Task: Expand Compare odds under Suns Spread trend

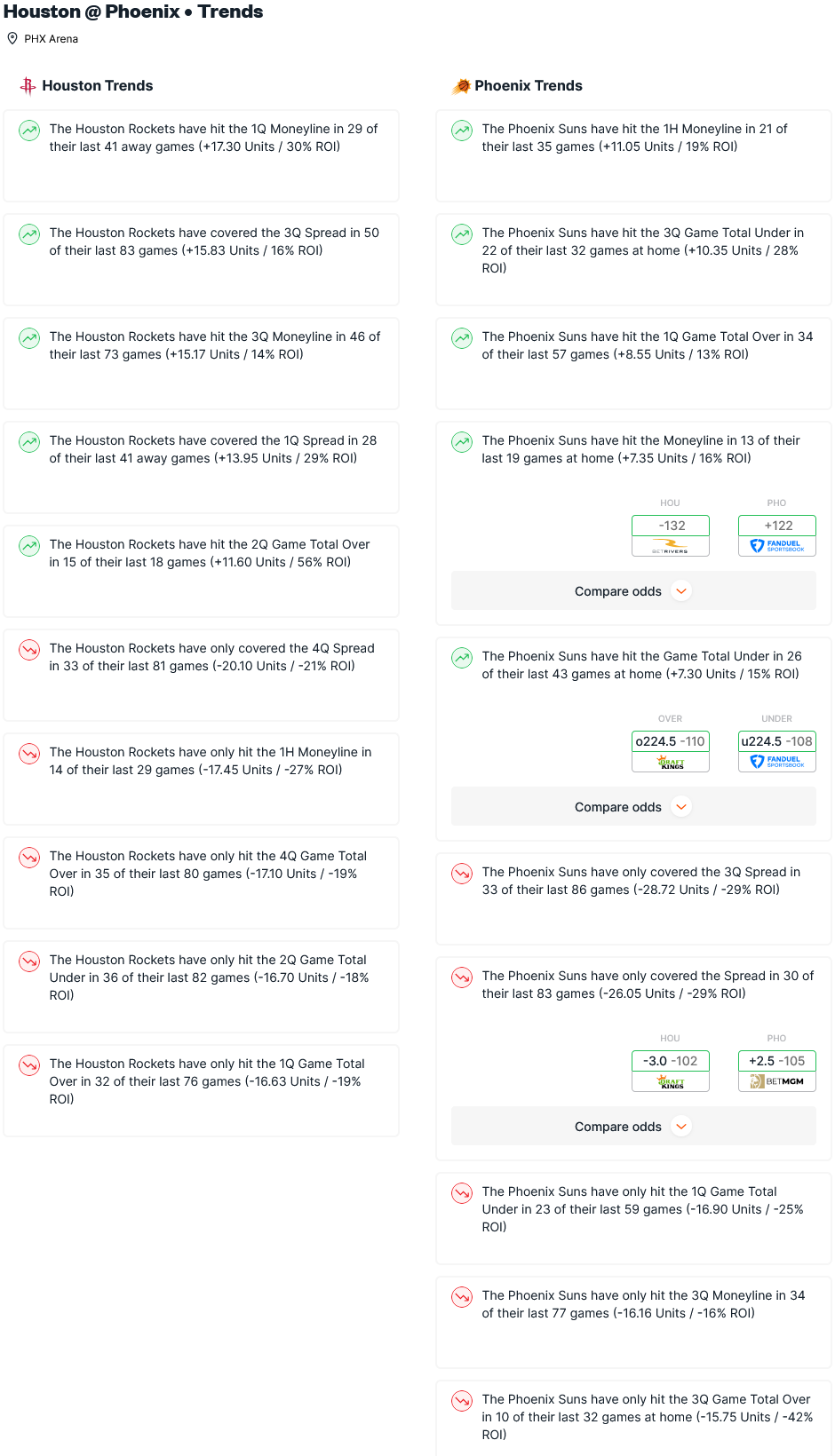Action: (x=633, y=1127)
